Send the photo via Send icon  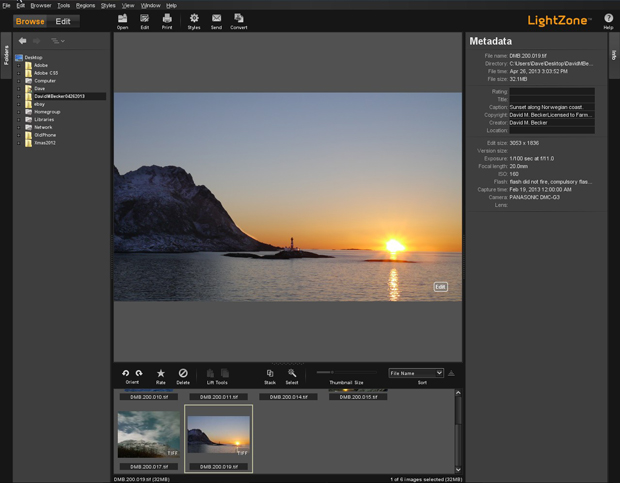(x=216, y=21)
